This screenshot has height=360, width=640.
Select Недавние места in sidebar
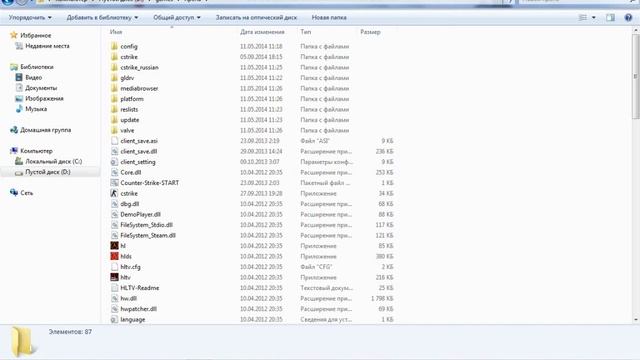(x=47, y=46)
